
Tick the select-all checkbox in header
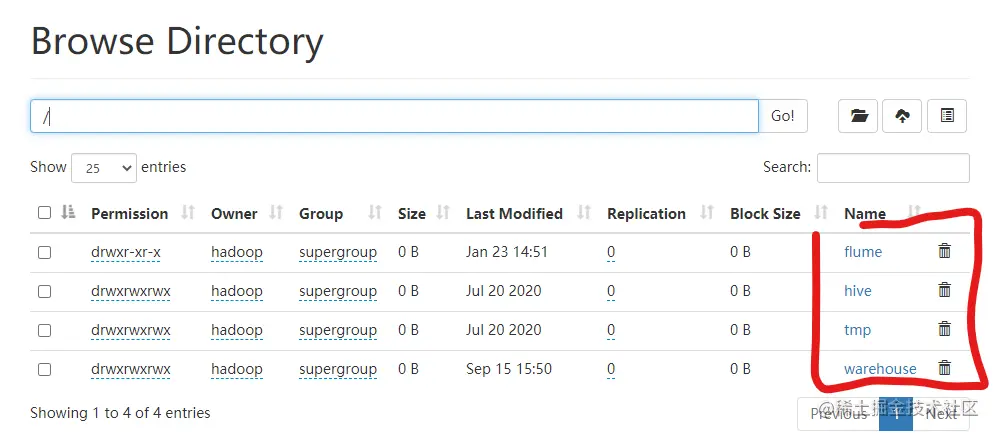point(44,213)
